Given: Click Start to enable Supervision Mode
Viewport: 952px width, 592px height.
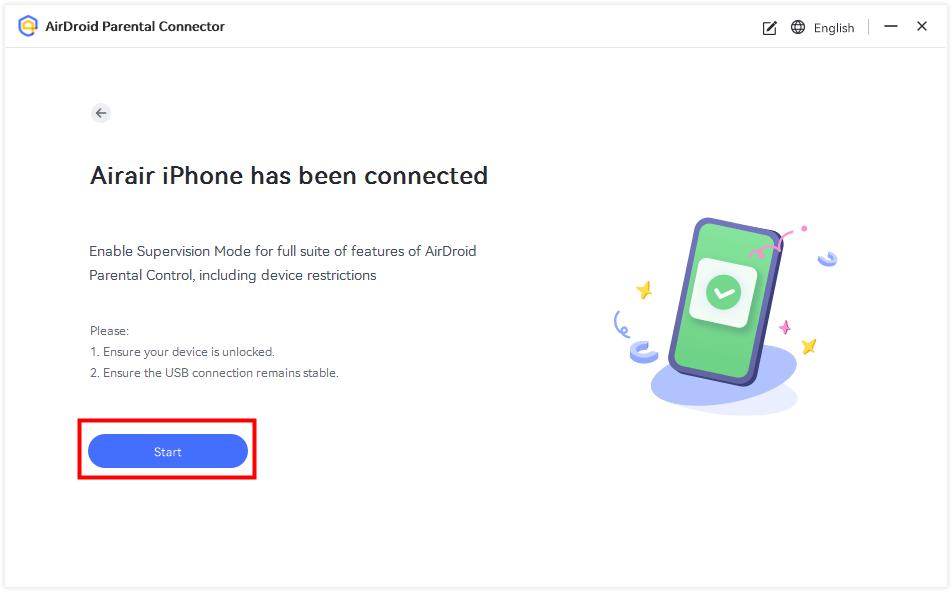Looking at the screenshot, I should point(167,451).
